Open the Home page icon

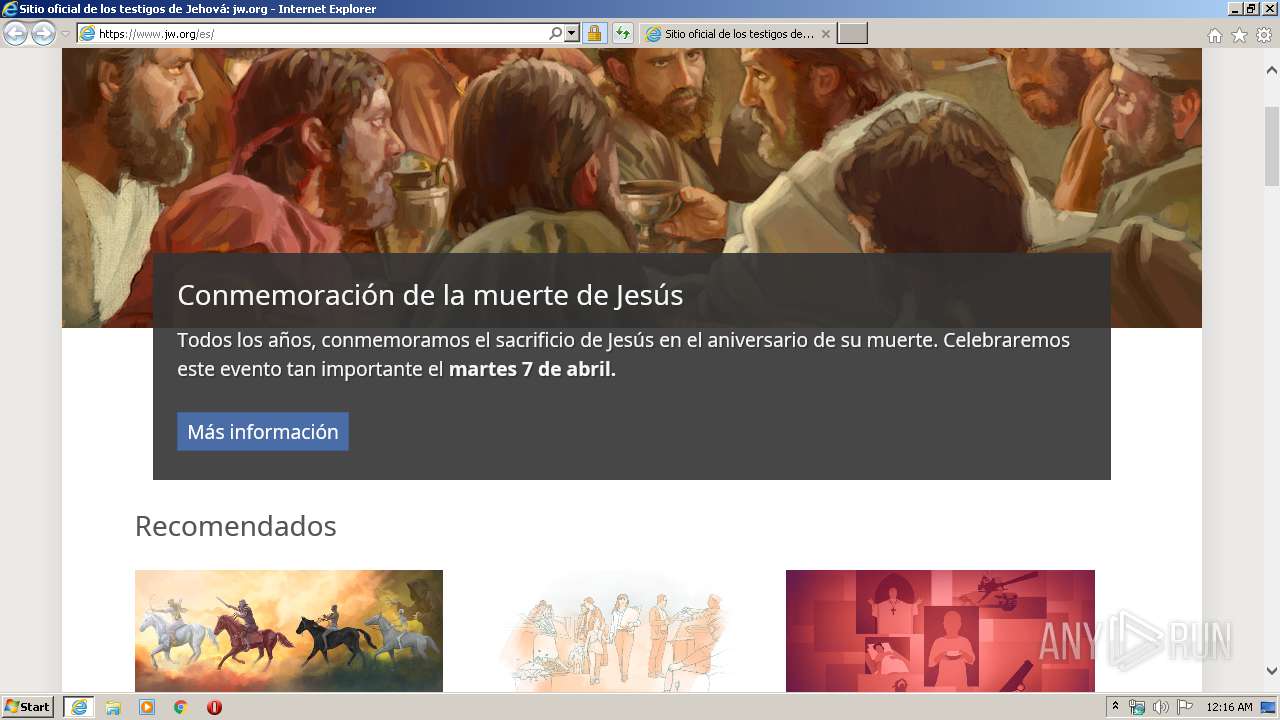[1214, 35]
